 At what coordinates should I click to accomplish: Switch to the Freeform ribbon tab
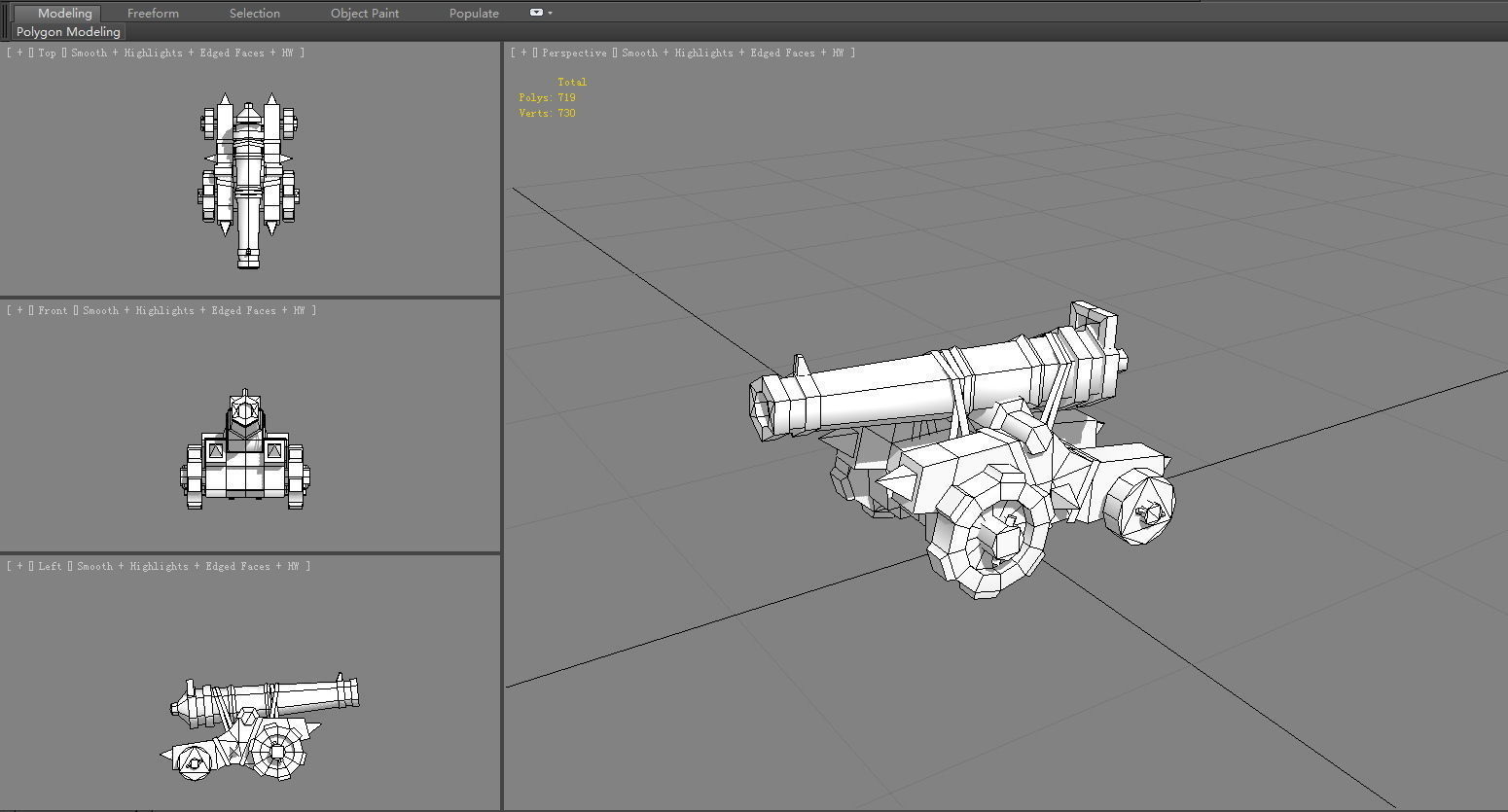click(x=153, y=13)
